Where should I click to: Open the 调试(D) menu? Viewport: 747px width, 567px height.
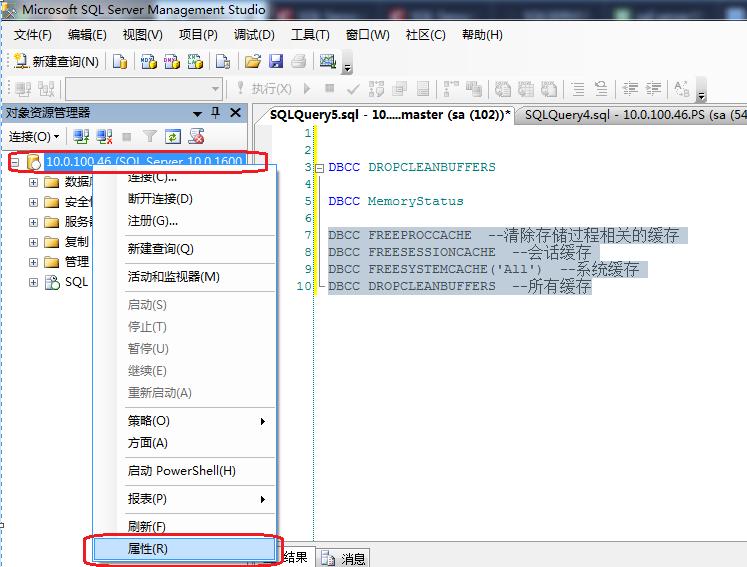[254, 35]
